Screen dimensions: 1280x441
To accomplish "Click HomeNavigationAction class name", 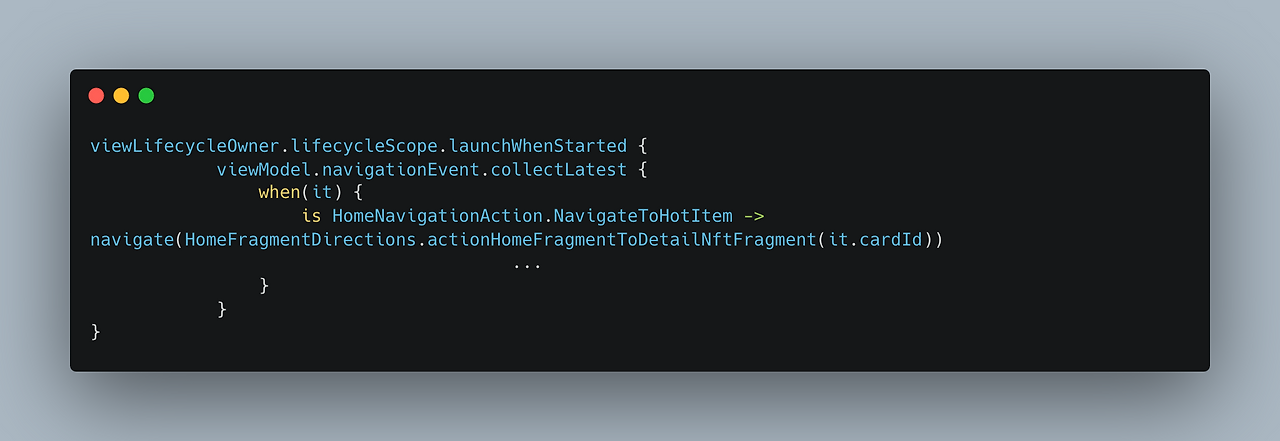I will click(438, 216).
